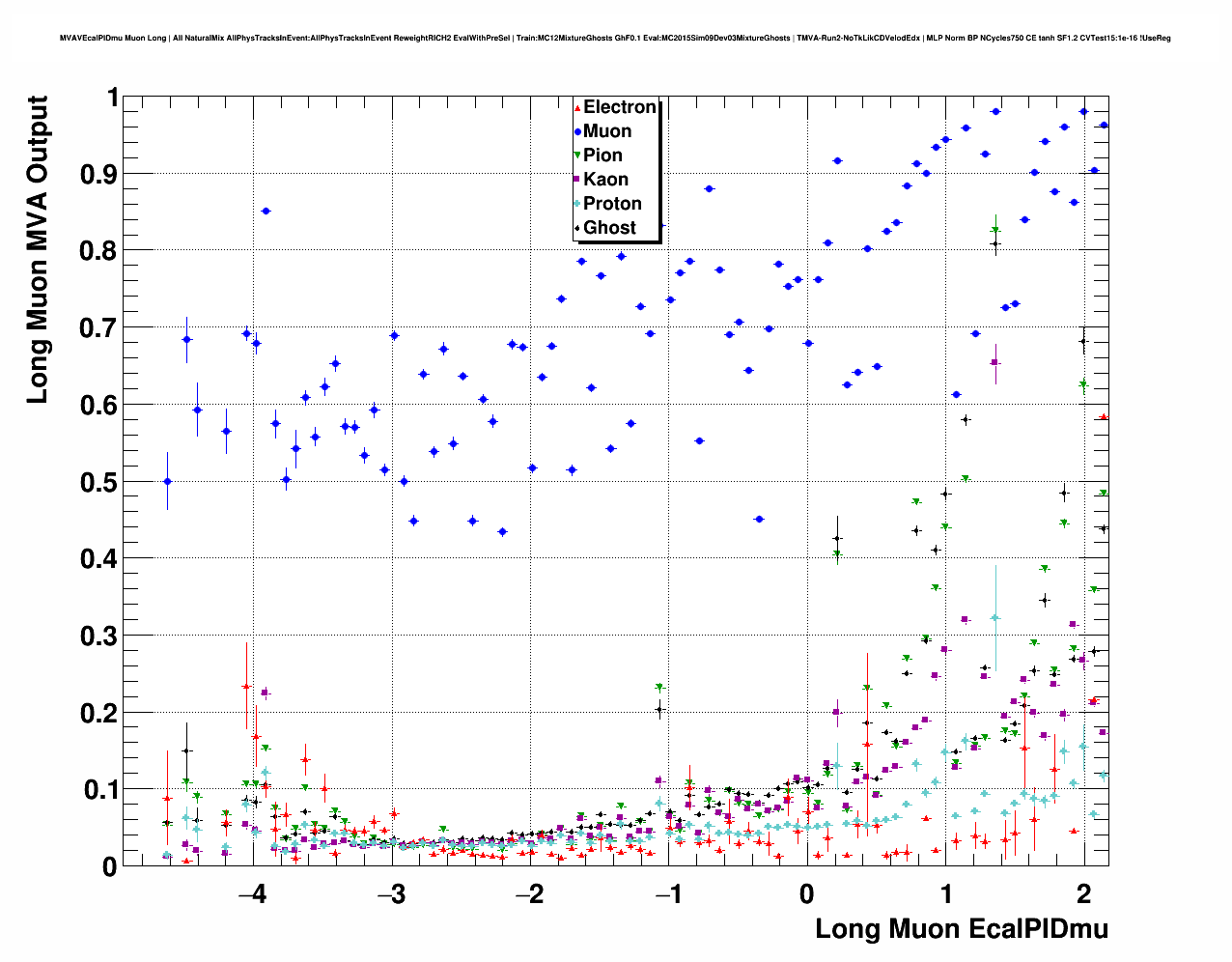Image resolution: width=1232 pixels, height=962 pixels.
Task: Click the blue Muon circle legend marker
Action: (577, 131)
